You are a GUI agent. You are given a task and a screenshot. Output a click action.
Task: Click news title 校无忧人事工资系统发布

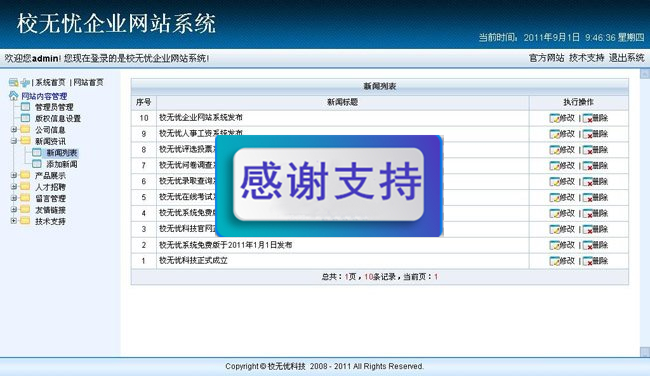click(x=201, y=133)
